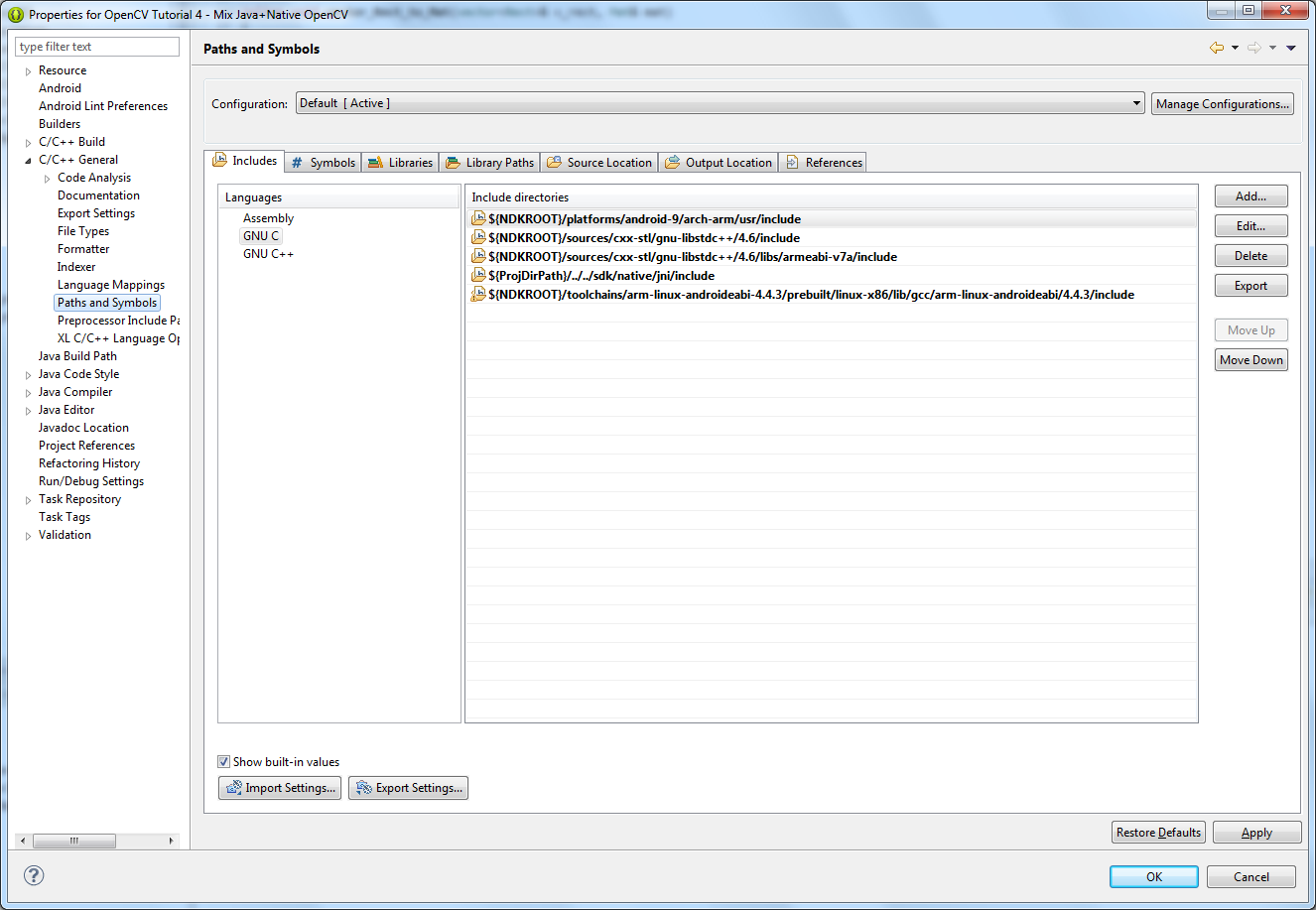1316x910 pixels.
Task: Click the Edit... button
Action: tap(1250, 226)
